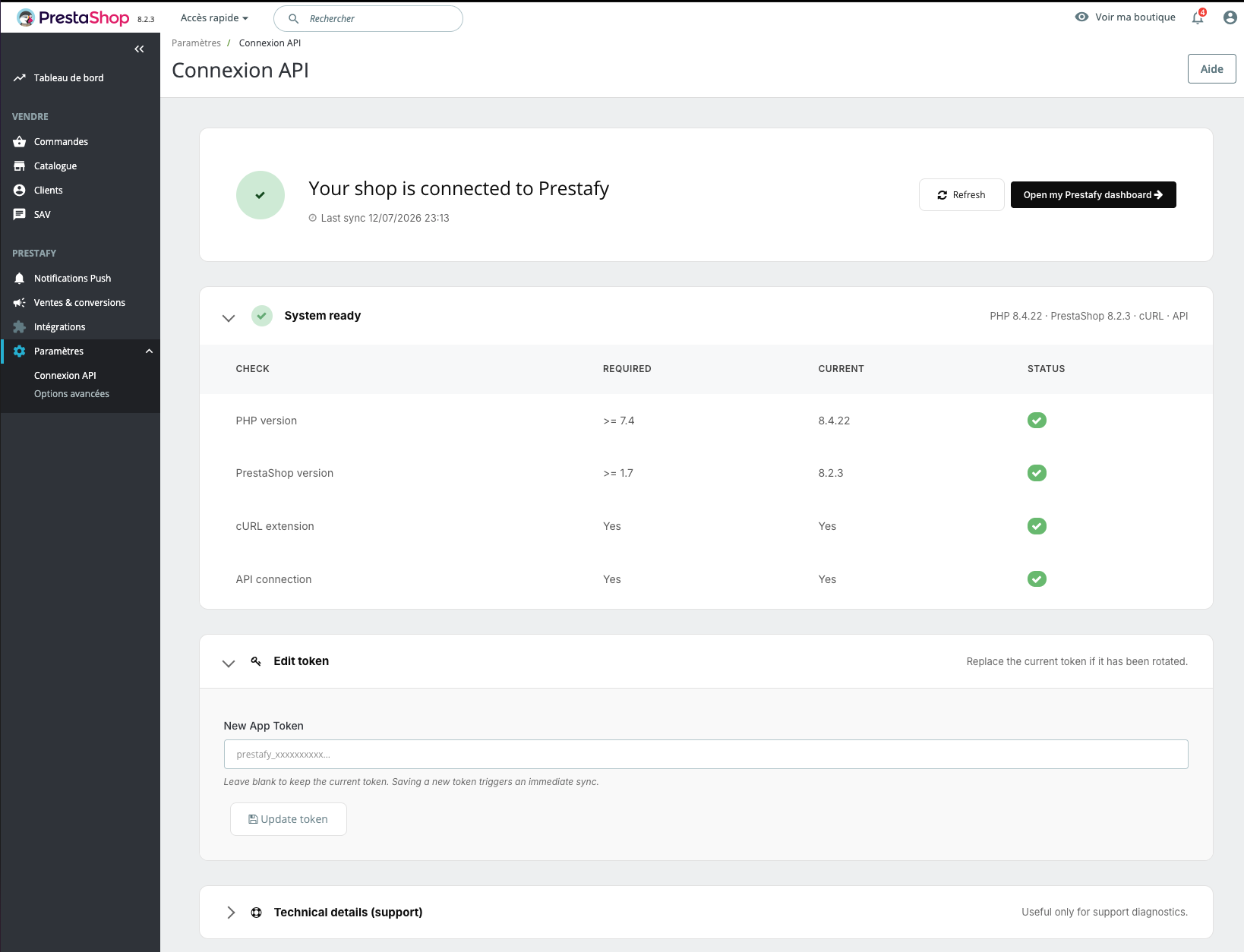Screen dimensions: 1244x952
Task: Click the eye icon beside Voir ma boutique
Action: 1081,17
